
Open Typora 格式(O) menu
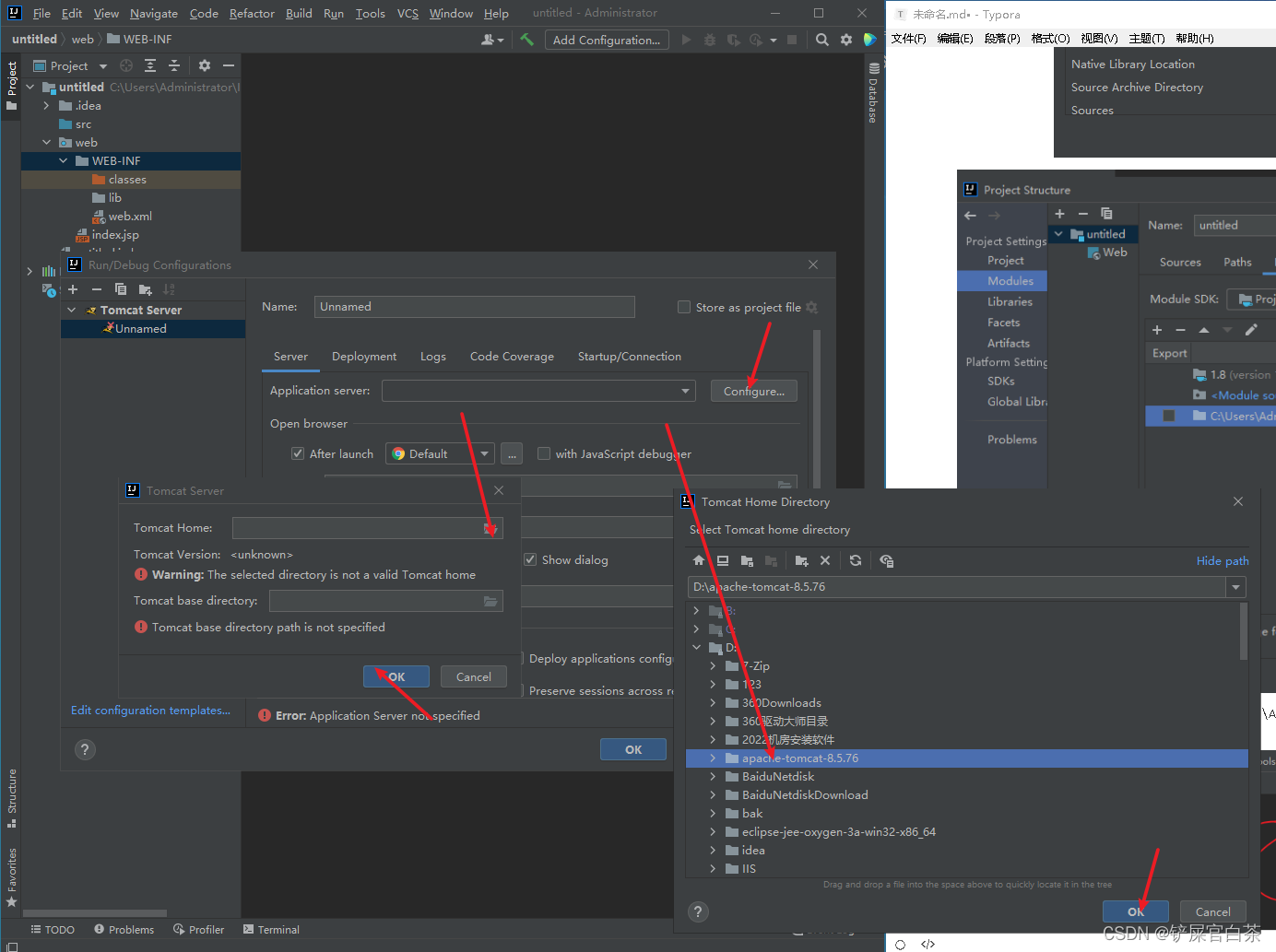1050,39
